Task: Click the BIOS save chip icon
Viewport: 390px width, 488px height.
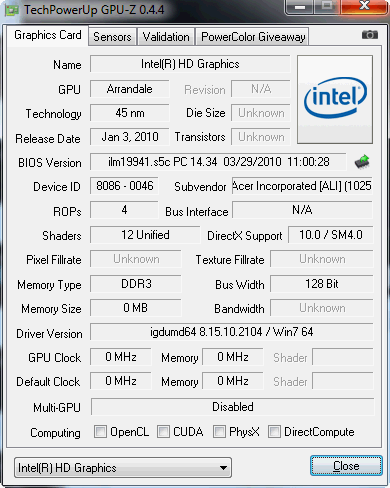Action: pyautogui.click(x=362, y=162)
